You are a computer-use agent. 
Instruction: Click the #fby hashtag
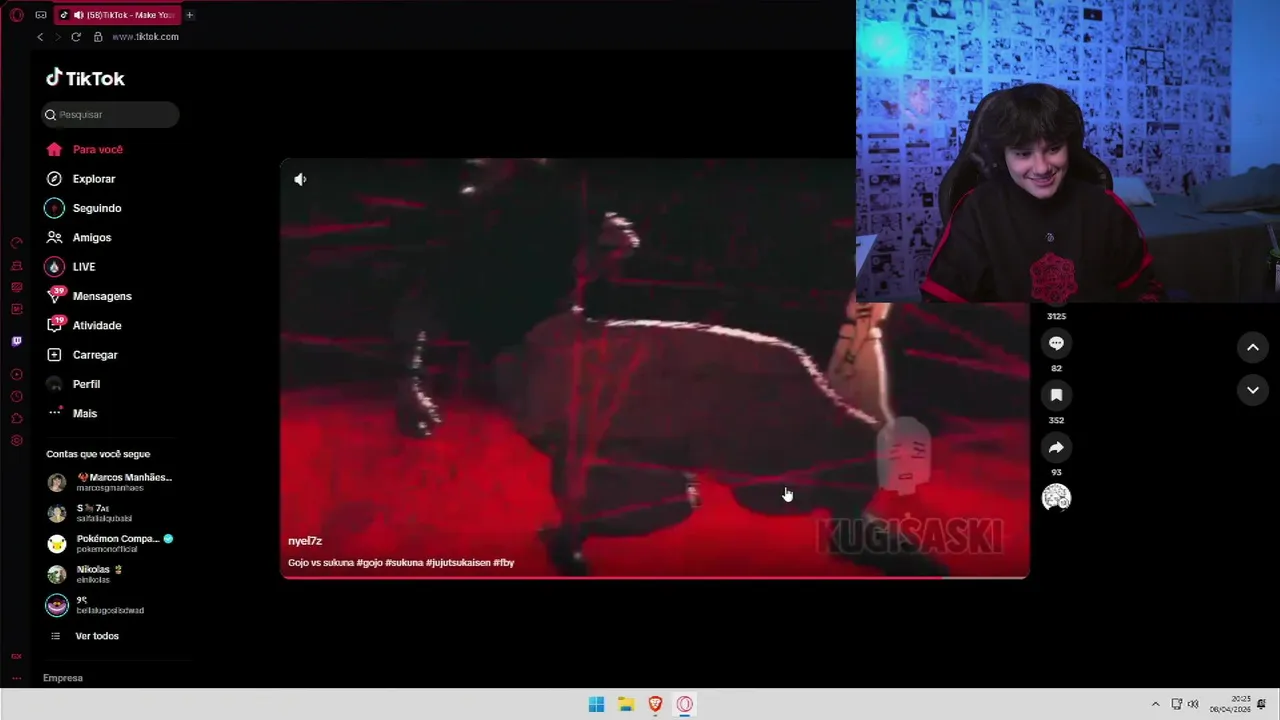coord(504,563)
